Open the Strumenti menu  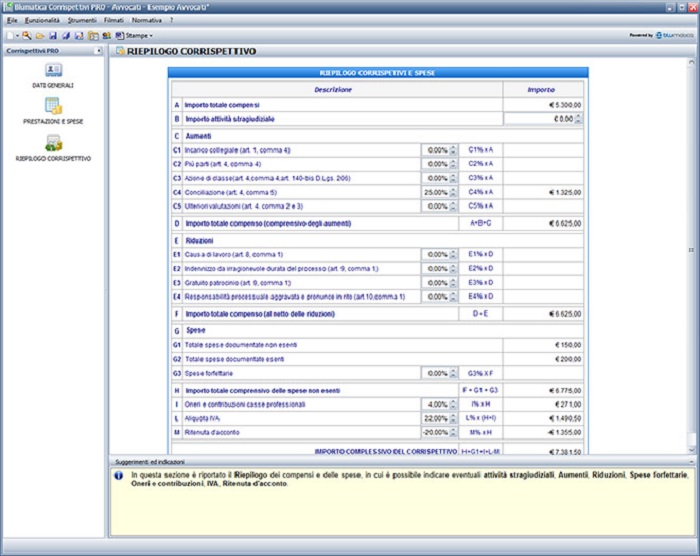click(x=82, y=19)
